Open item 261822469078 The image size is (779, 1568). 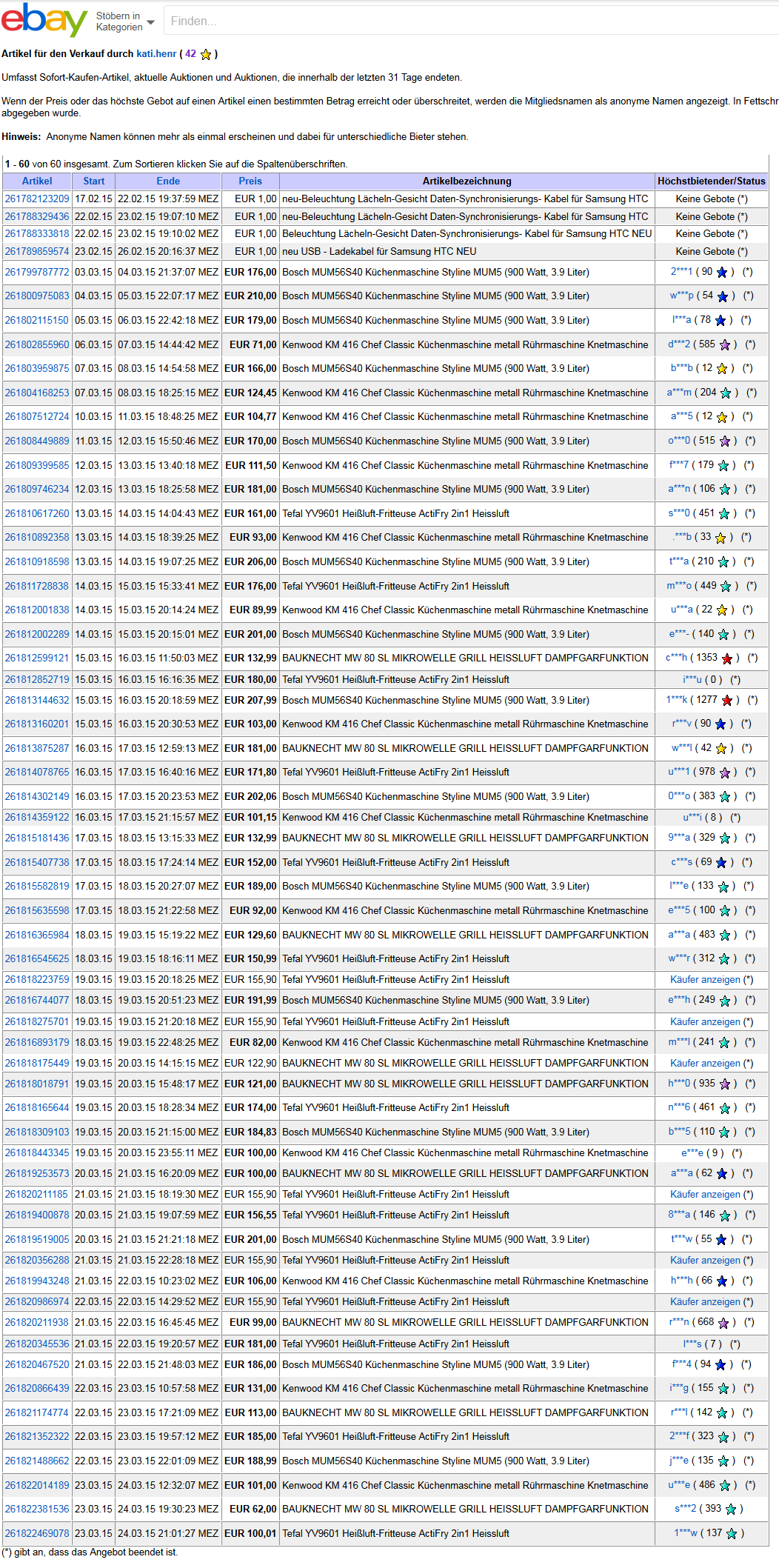(x=37, y=1533)
